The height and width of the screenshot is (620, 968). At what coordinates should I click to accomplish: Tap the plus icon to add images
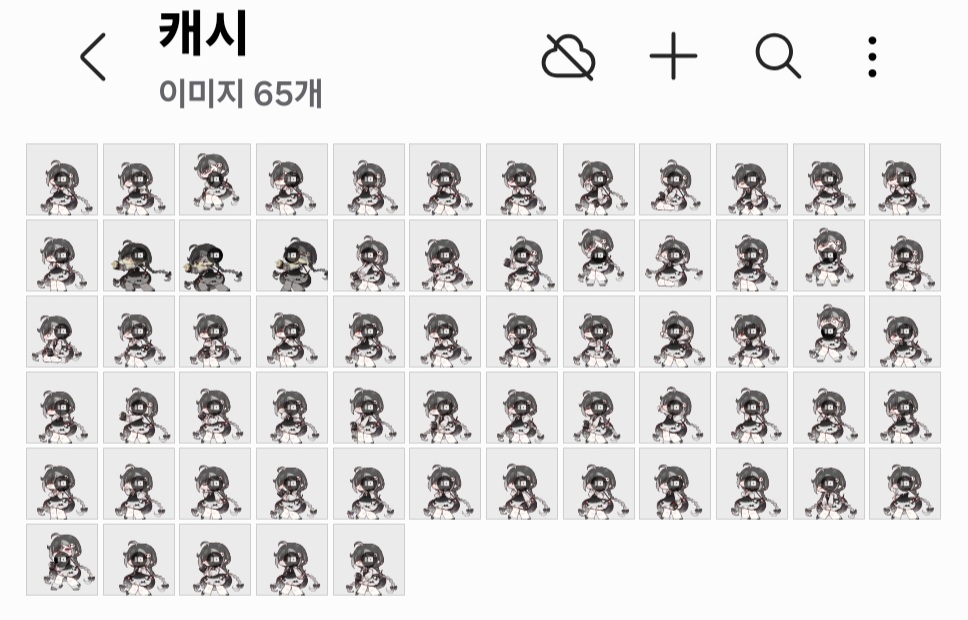(674, 56)
